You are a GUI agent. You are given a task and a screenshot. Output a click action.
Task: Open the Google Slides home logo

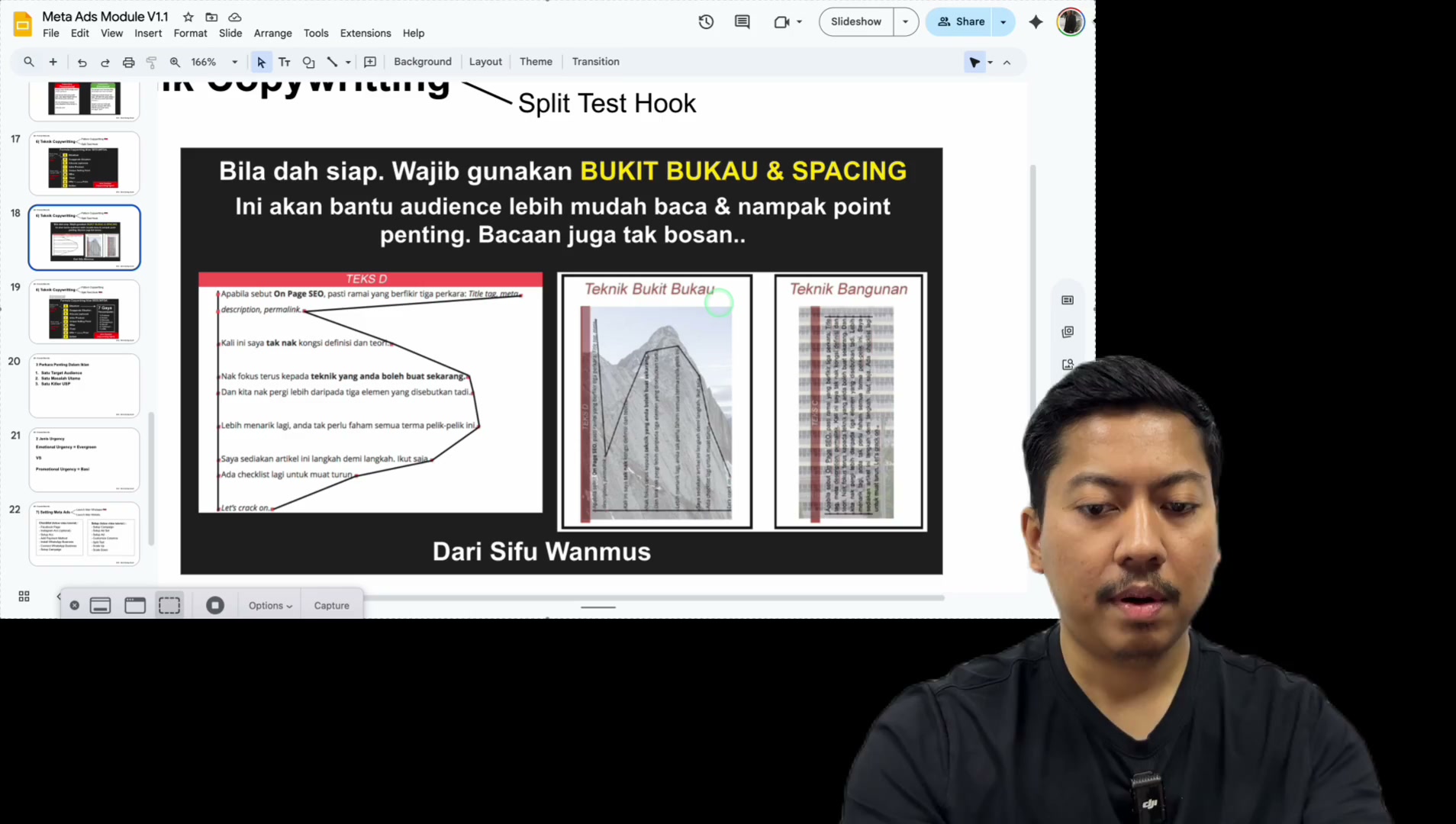[23, 24]
